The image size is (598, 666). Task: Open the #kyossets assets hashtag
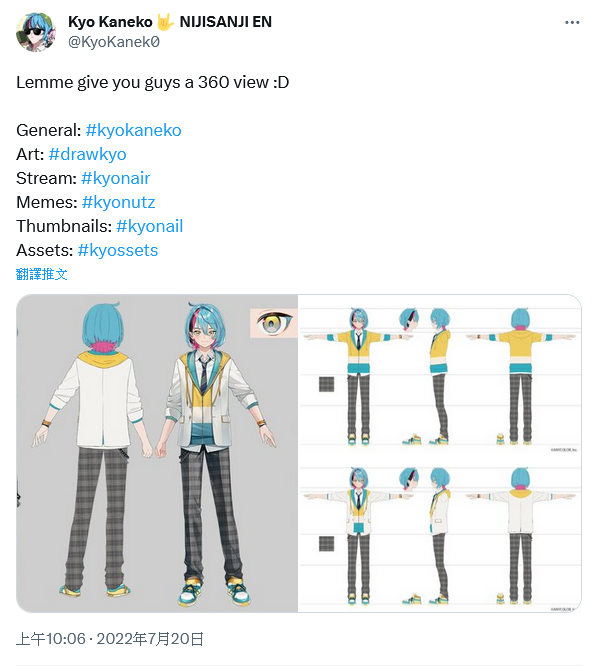(118, 251)
